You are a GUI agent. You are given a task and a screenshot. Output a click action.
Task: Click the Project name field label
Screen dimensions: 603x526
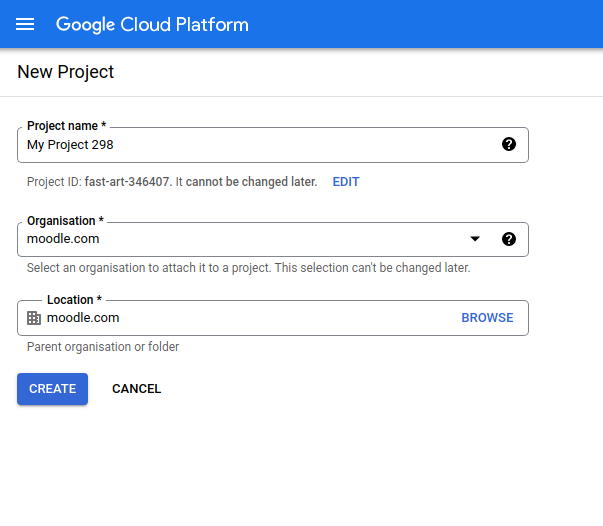67,126
